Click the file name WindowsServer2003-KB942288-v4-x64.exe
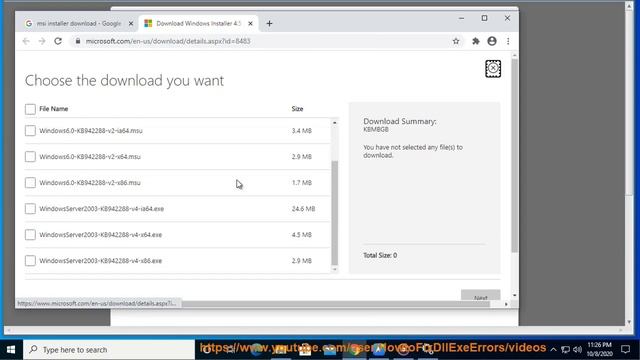 coord(100,235)
